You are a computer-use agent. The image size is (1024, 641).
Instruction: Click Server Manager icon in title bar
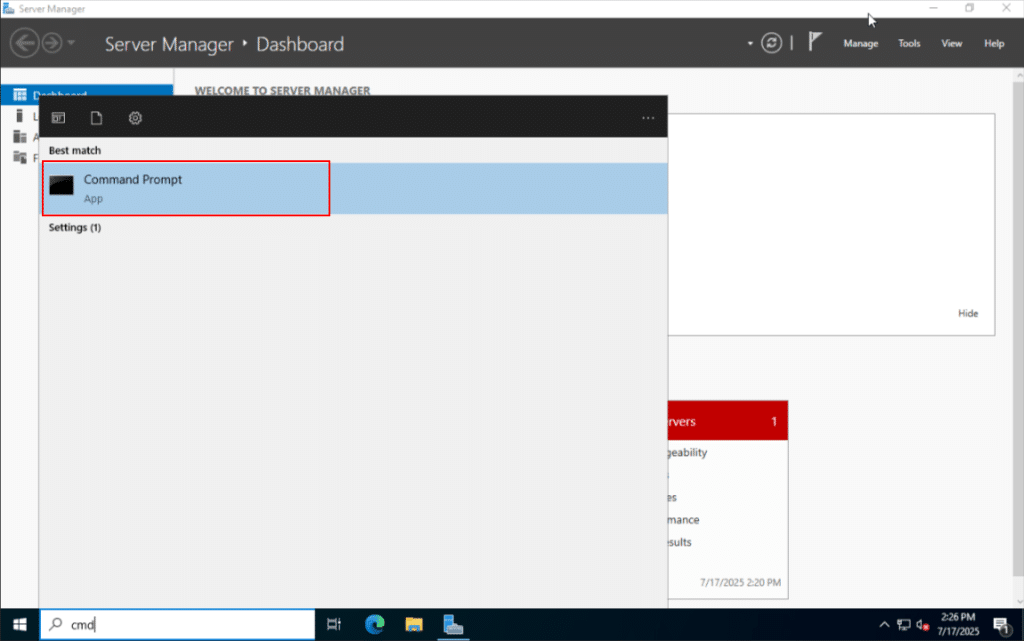8,8
